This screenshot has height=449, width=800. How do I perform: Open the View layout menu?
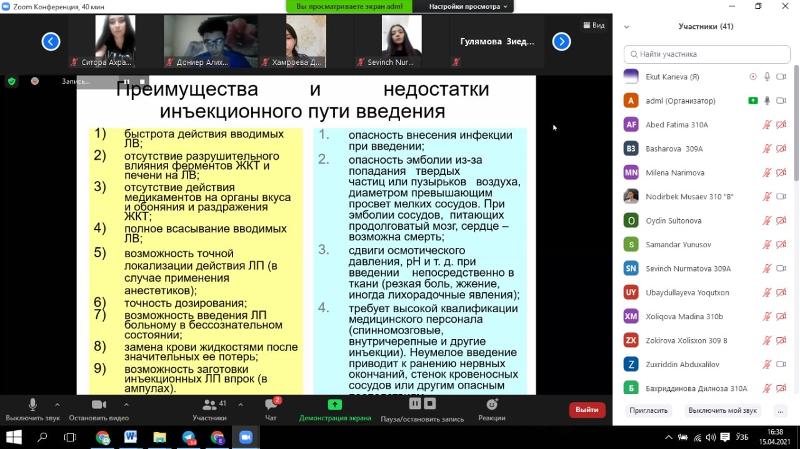tap(596, 25)
